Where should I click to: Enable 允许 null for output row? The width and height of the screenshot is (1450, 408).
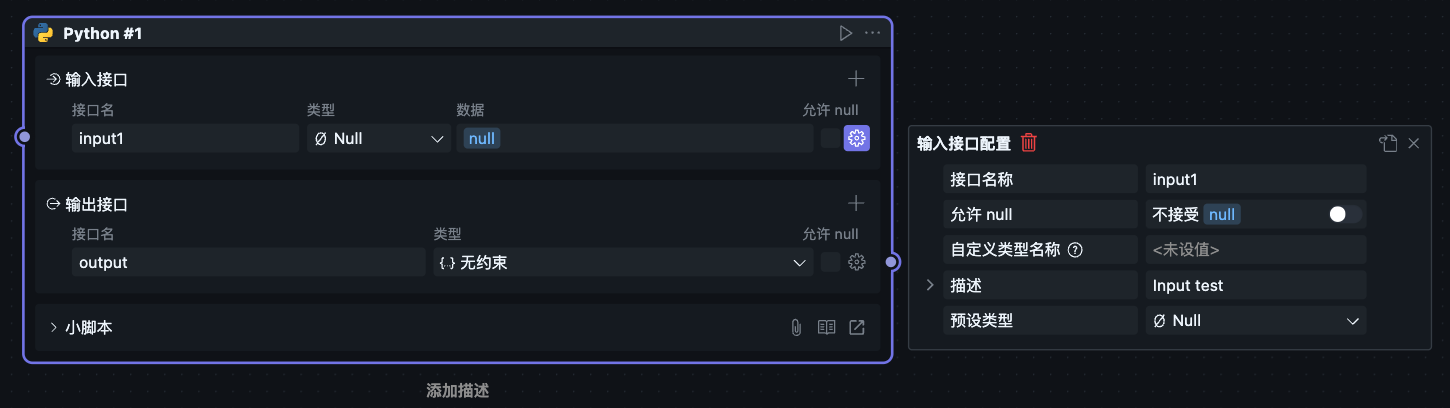pyautogui.click(x=830, y=262)
